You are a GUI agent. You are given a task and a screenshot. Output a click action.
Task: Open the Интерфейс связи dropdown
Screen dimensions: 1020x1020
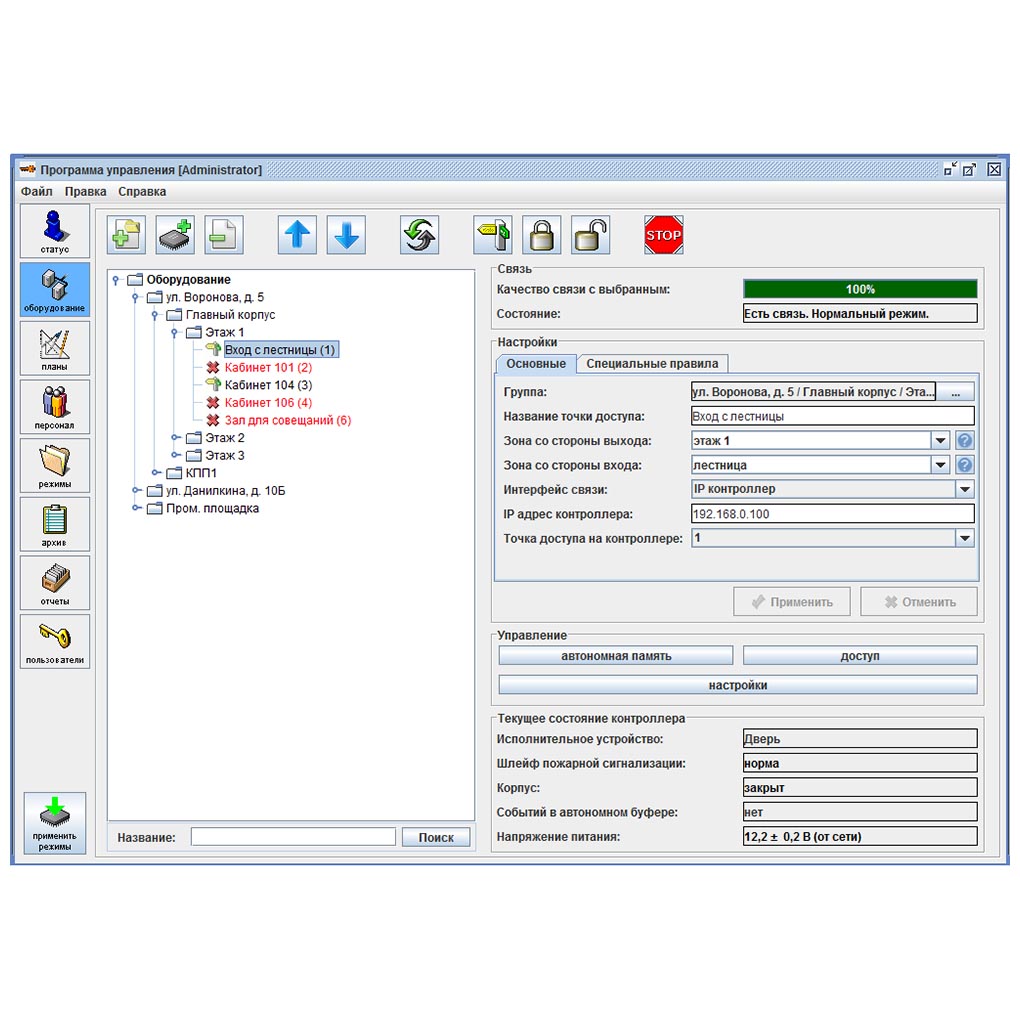tap(964, 489)
